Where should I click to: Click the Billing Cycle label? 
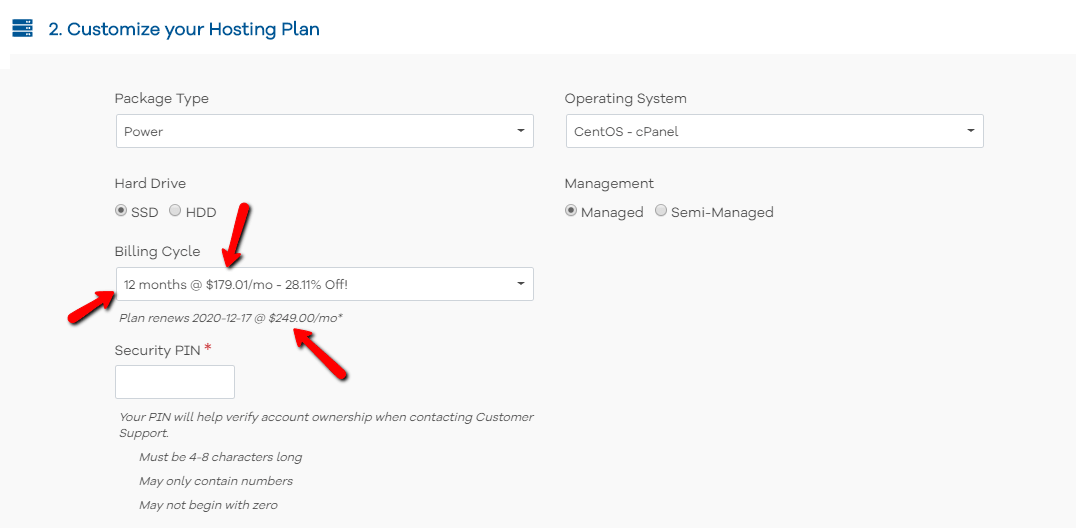tap(157, 251)
